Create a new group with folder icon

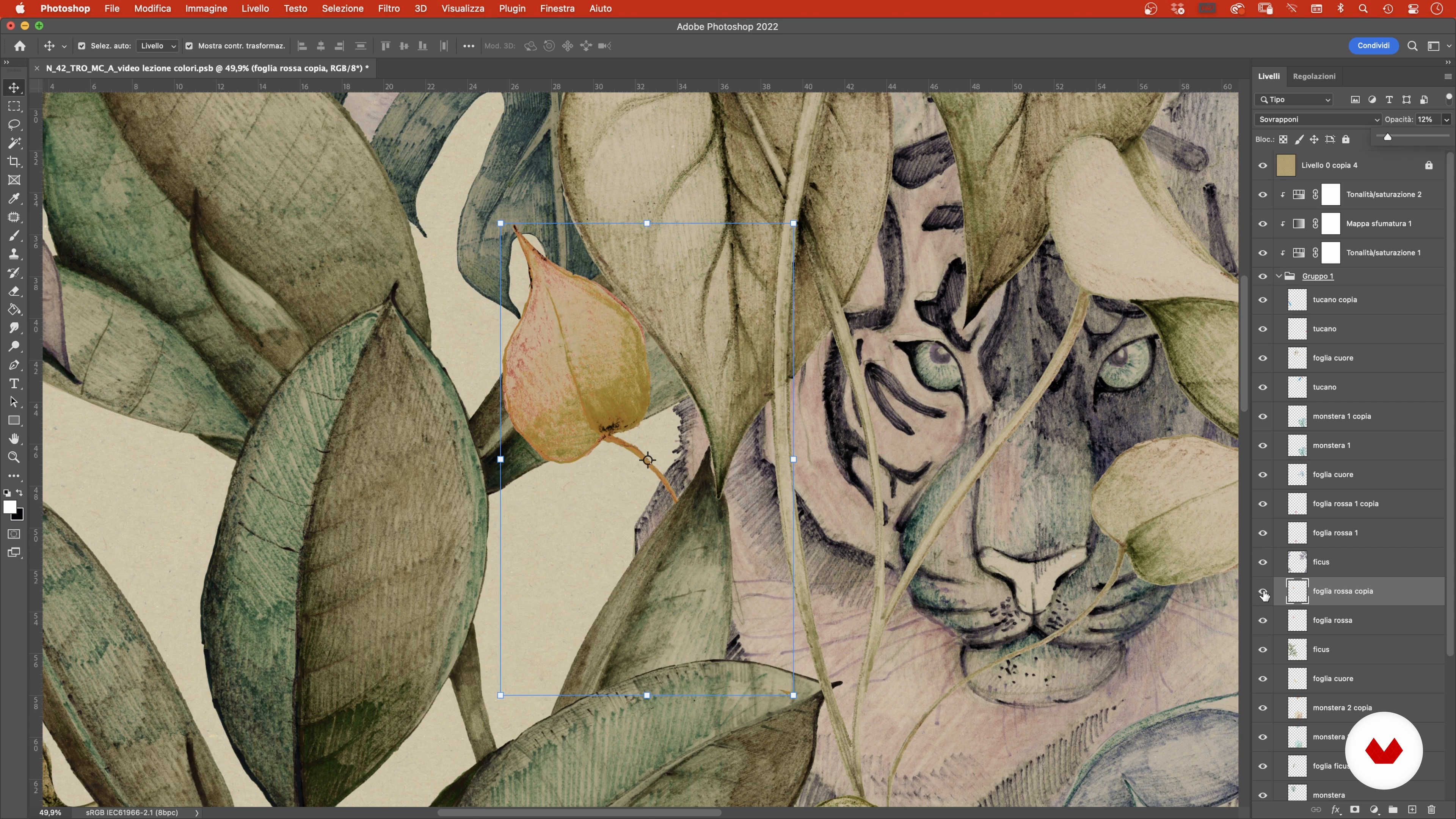point(1393,810)
